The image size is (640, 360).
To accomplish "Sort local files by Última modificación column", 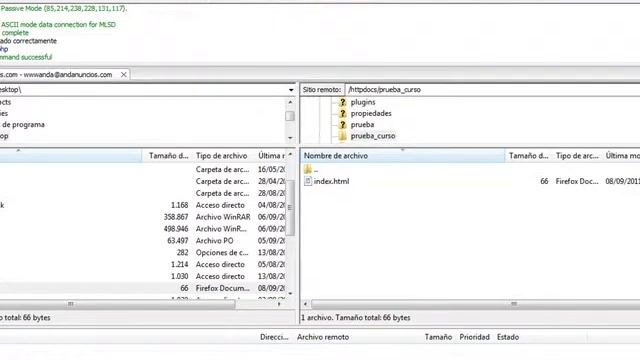I will [271, 156].
